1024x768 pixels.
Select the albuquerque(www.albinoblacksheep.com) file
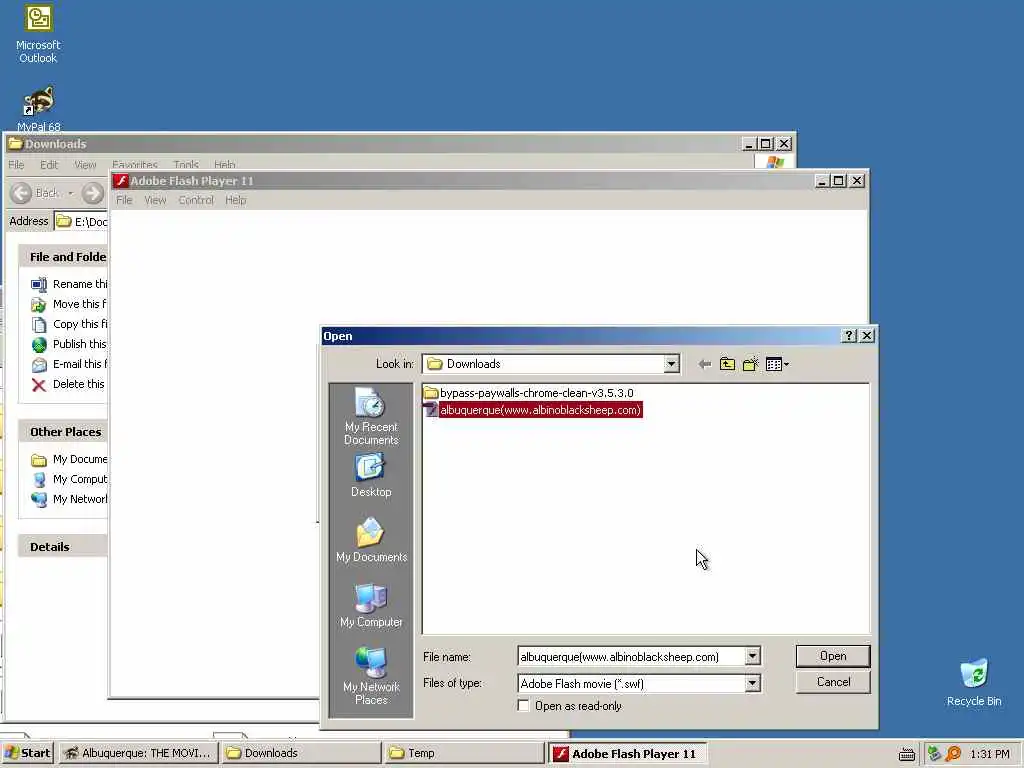[x=533, y=410]
